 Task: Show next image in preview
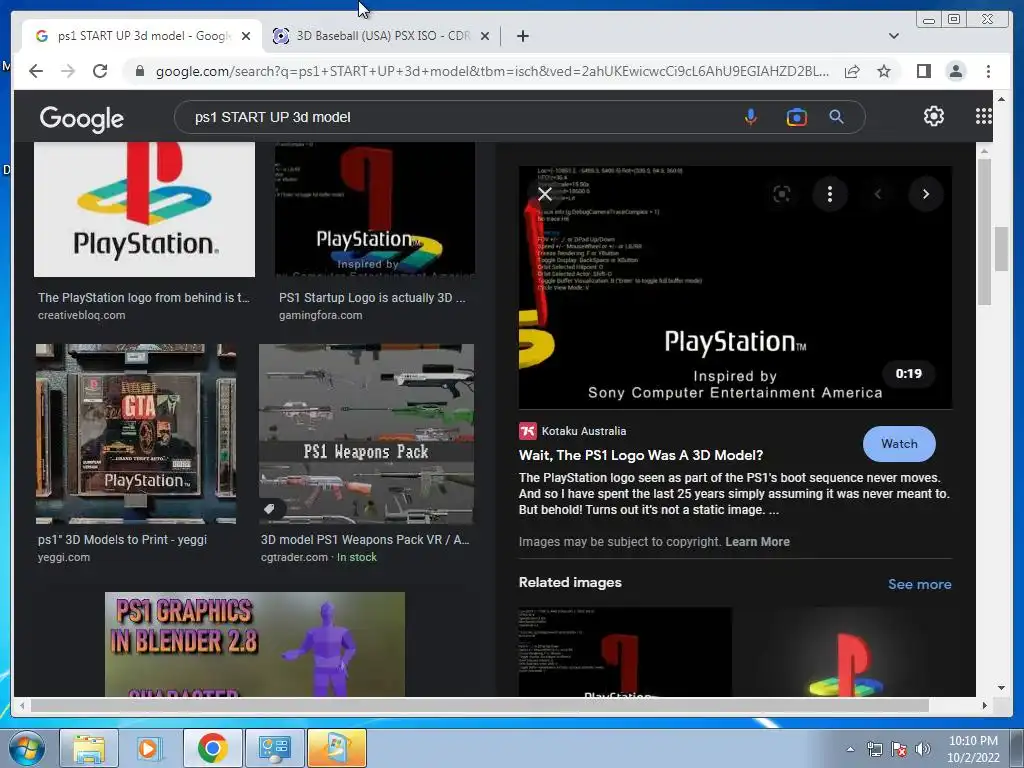925,194
